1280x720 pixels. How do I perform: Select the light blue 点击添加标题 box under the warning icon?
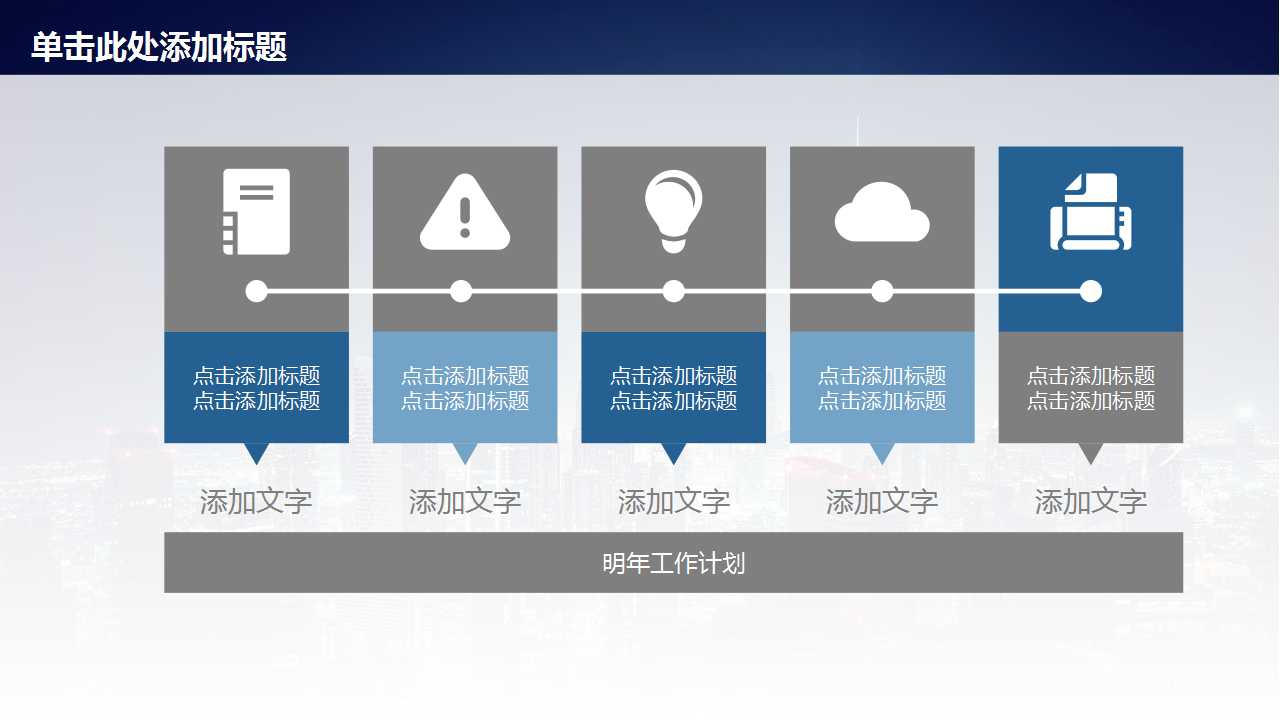(465, 388)
